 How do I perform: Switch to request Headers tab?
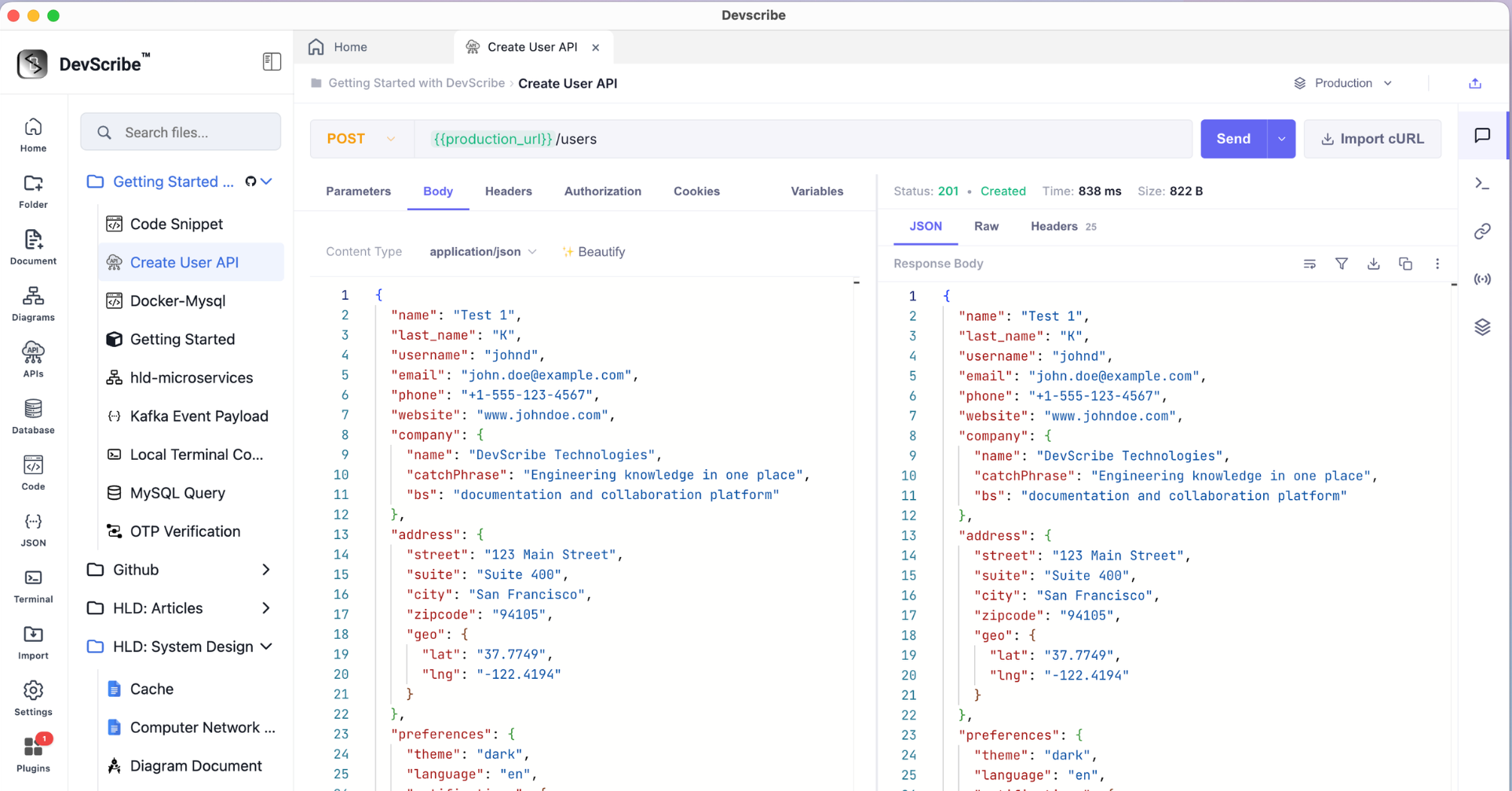(x=508, y=191)
